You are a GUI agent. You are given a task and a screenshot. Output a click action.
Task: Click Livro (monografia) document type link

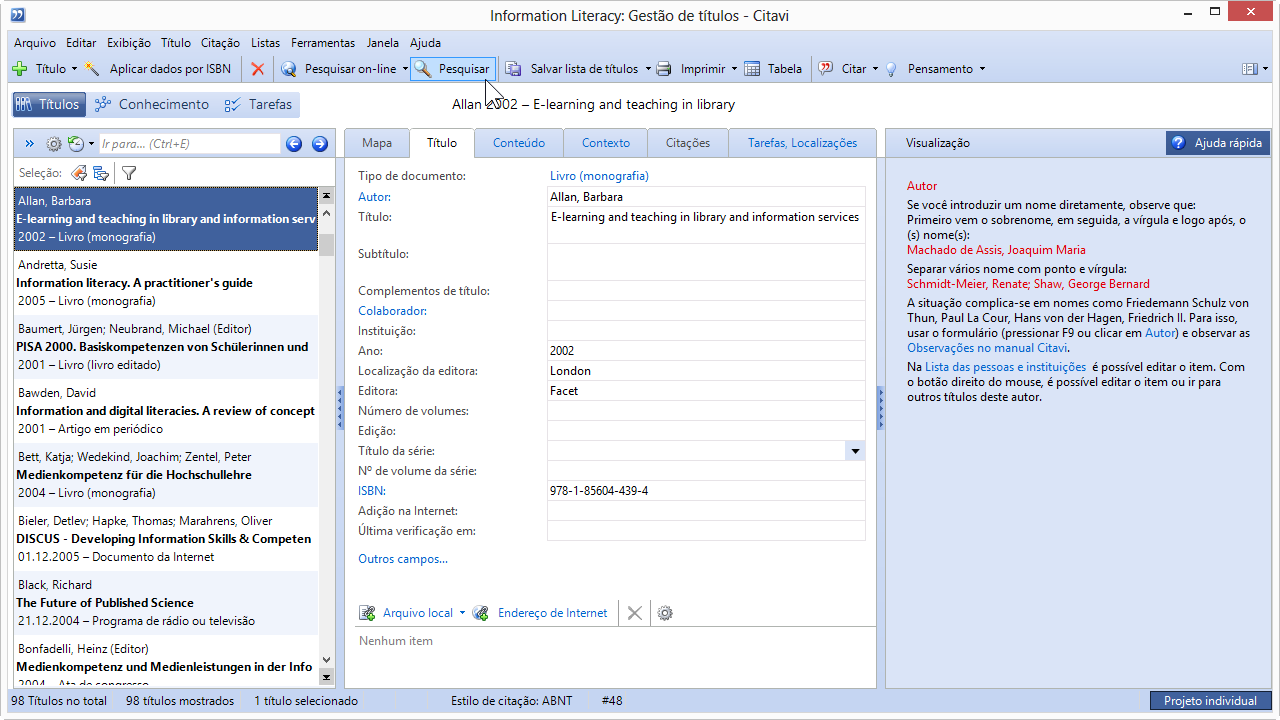(599, 176)
